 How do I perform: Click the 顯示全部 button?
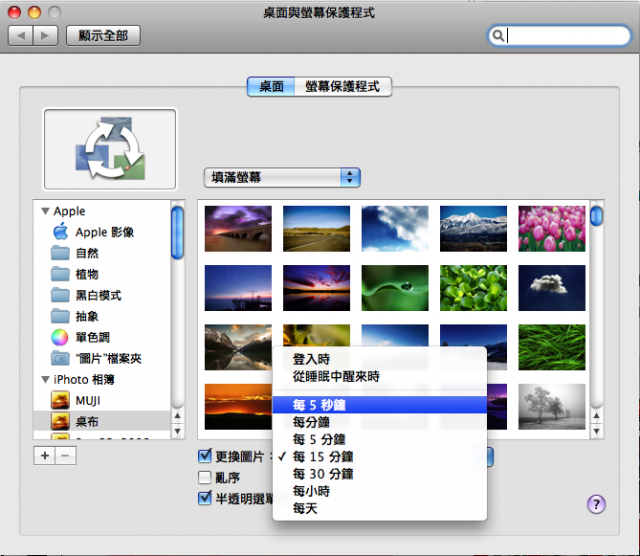103,36
